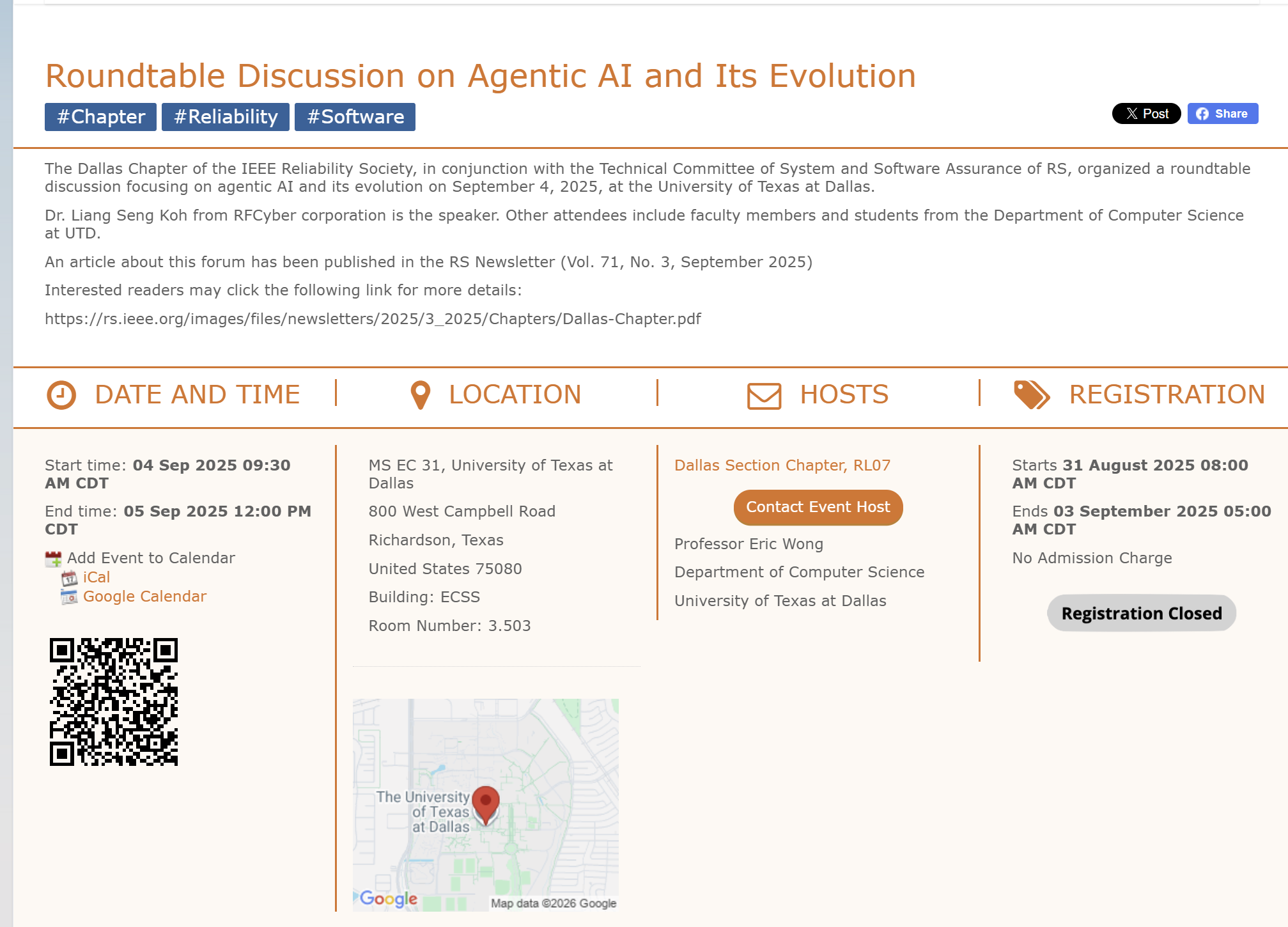Click the Dallas-Chapter.pdf newsletter URL
Viewport: 1288px width, 927px height.
click(373, 319)
